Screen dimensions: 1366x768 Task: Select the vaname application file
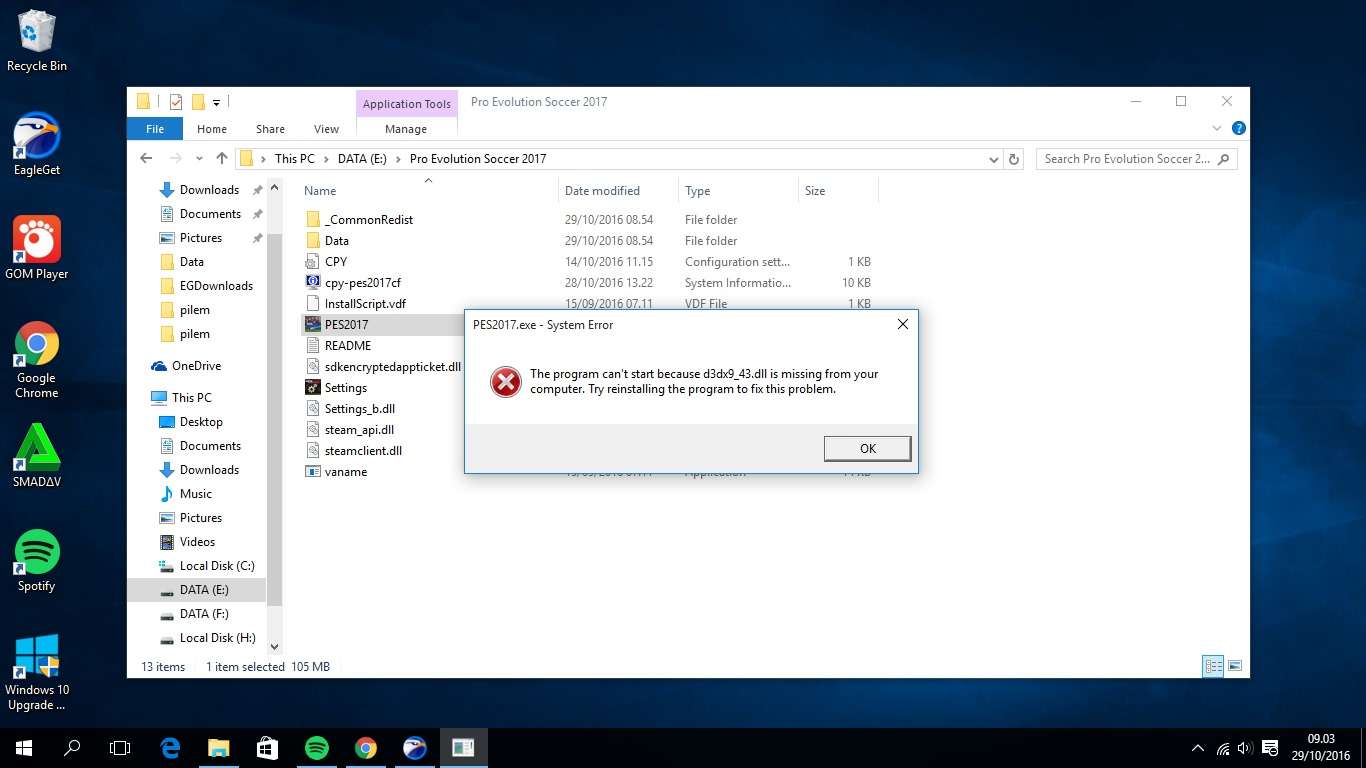(345, 472)
